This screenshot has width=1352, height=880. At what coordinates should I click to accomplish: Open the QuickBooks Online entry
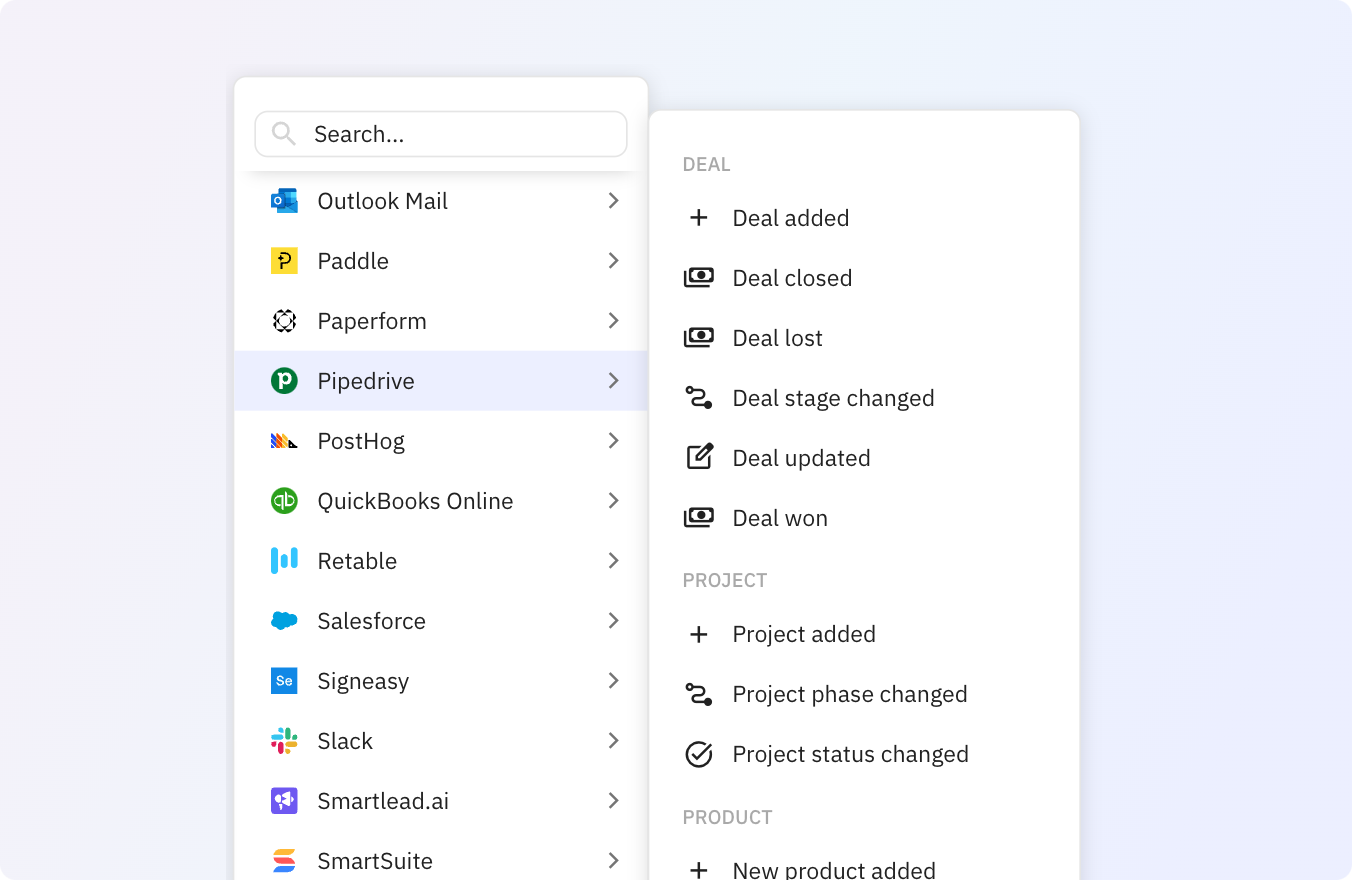[441, 501]
